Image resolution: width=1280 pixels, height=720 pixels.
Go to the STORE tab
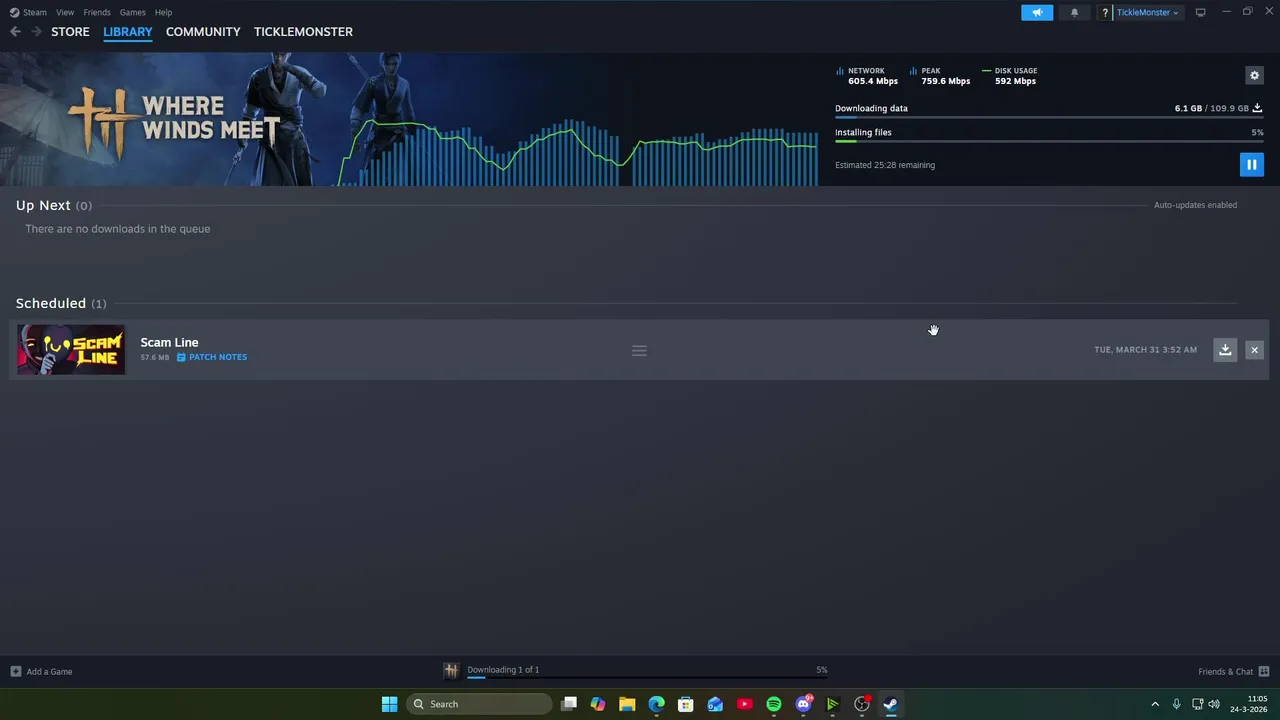coord(70,32)
